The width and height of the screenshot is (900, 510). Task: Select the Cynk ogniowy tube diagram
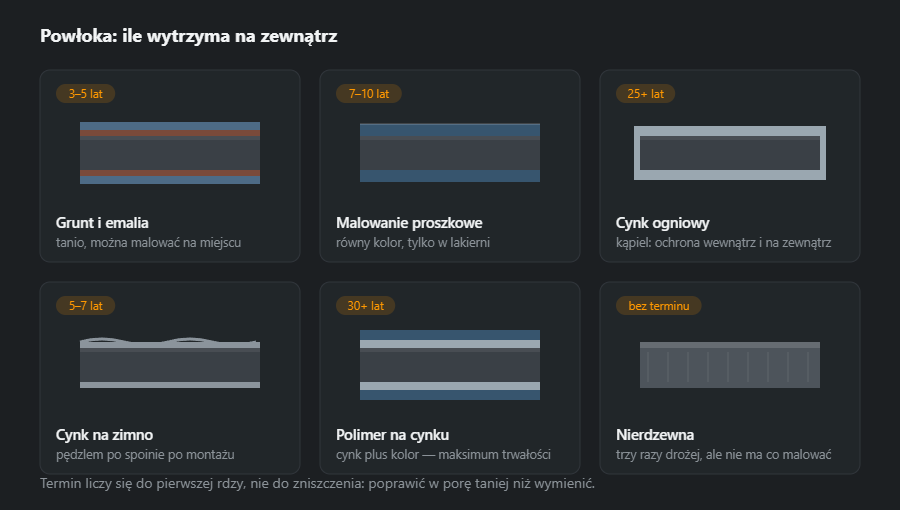click(x=730, y=153)
